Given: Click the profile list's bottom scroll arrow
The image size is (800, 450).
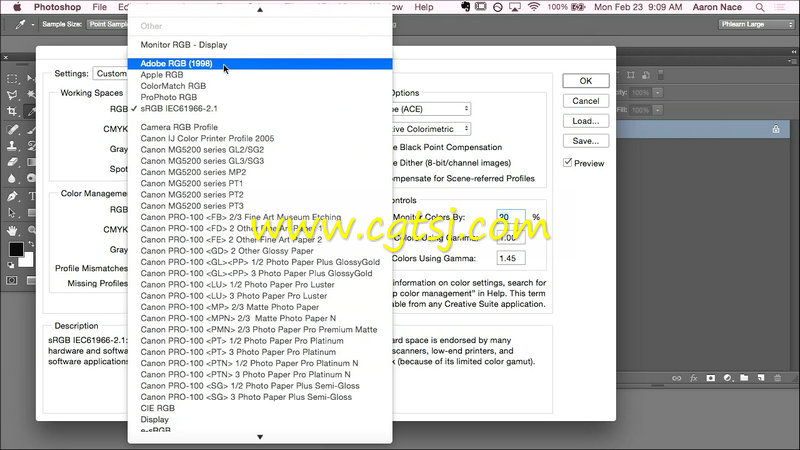Looking at the screenshot, I should pyautogui.click(x=260, y=437).
